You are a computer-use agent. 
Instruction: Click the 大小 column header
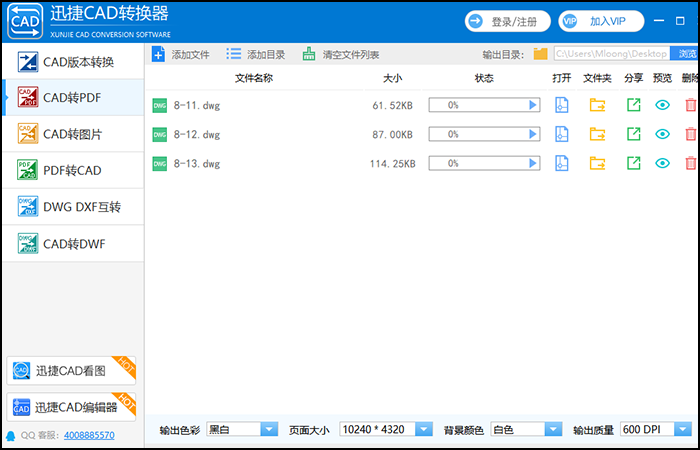pos(392,78)
